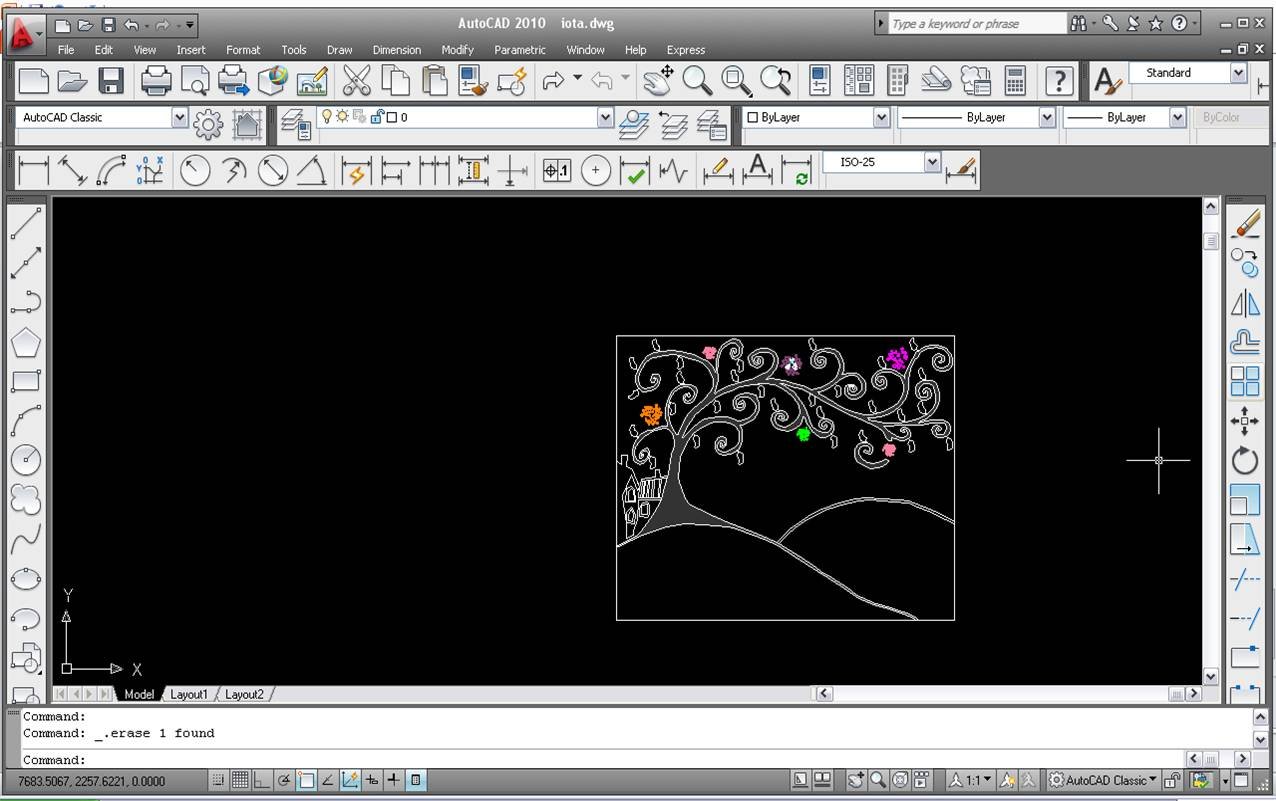Open the Draw menu
The width and height of the screenshot is (1276, 801).
click(340, 50)
